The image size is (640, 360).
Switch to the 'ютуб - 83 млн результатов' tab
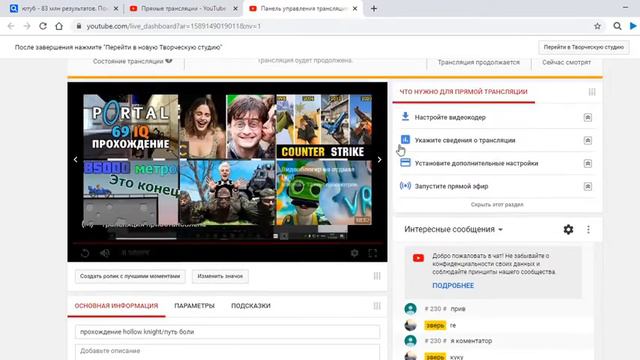64,8
